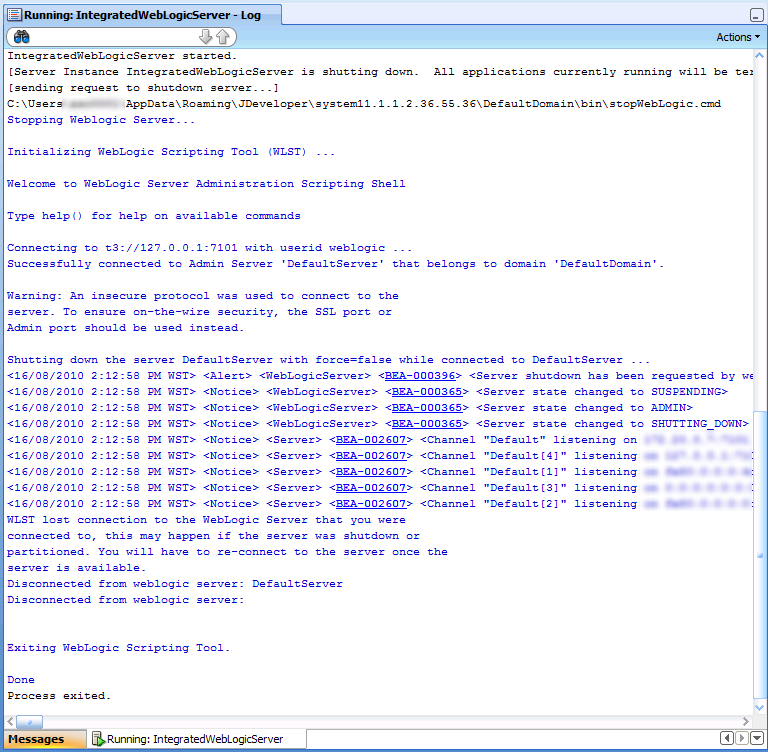Click "Connecting to t3://127.0.0.1:7101" line
The image size is (768, 752).
pyautogui.click(x=210, y=248)
